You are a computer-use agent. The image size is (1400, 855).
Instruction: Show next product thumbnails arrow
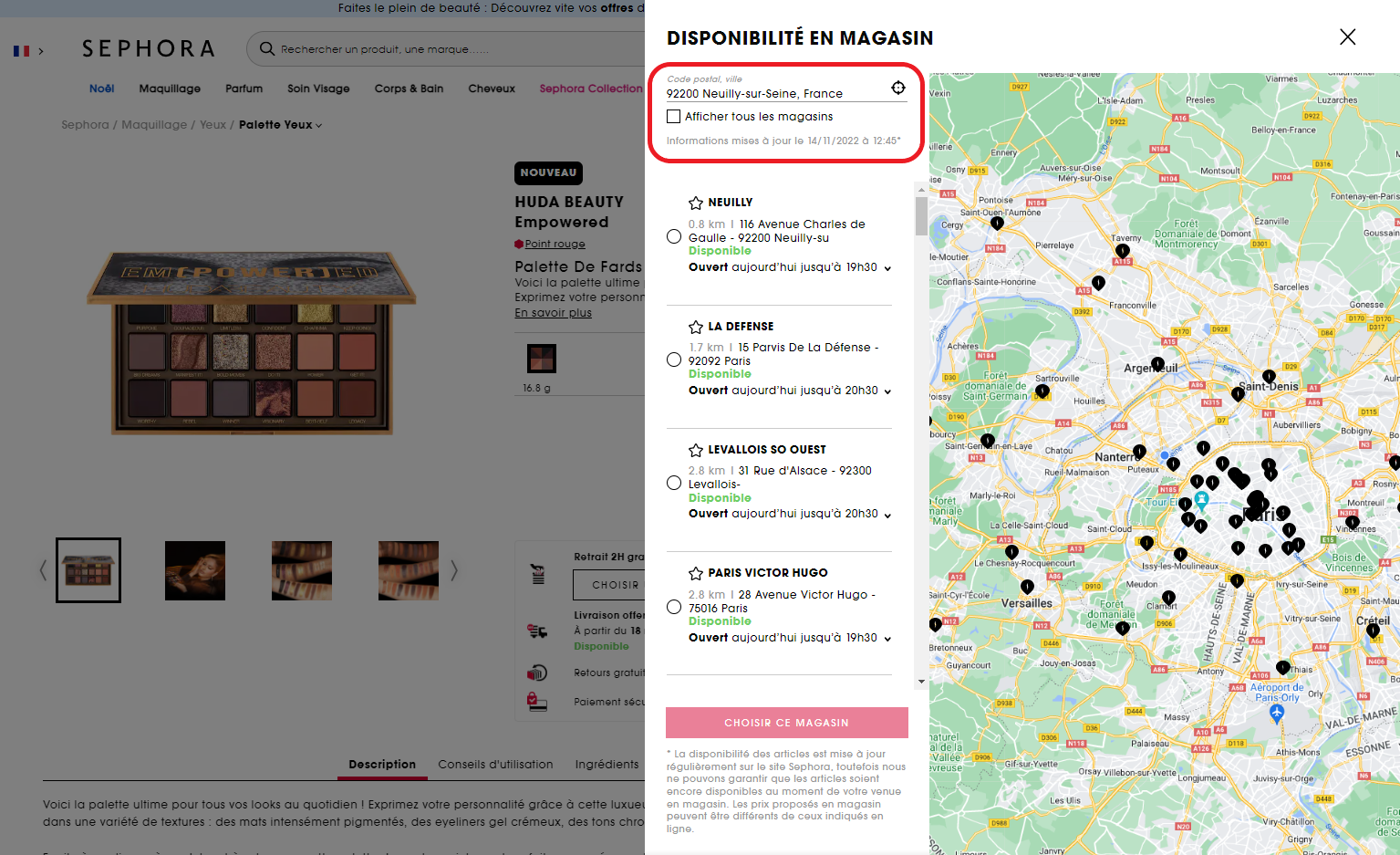pos(453,570)
